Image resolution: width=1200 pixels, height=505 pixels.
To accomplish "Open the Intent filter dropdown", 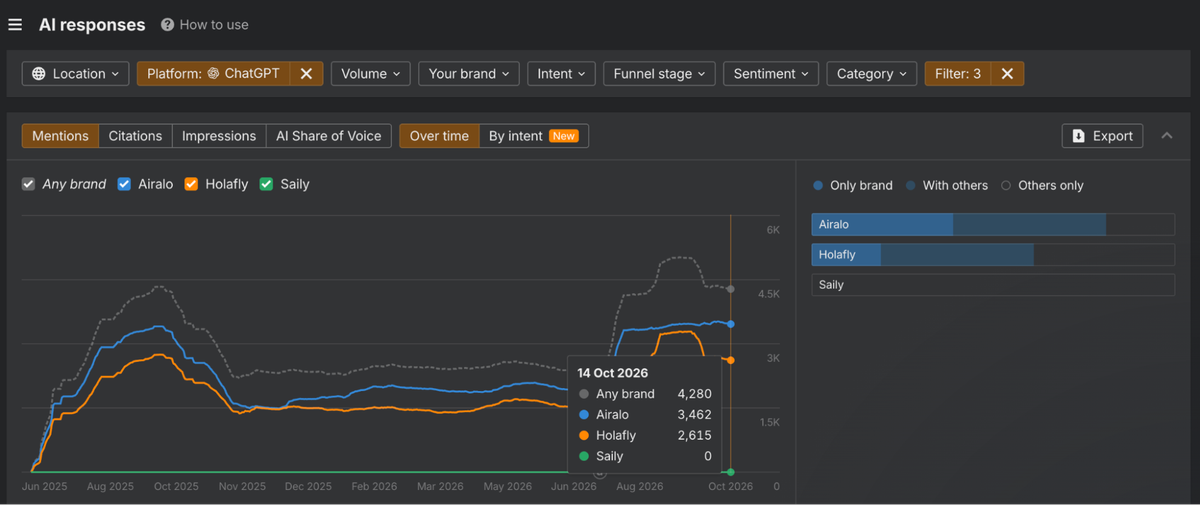I will (561, 74).
